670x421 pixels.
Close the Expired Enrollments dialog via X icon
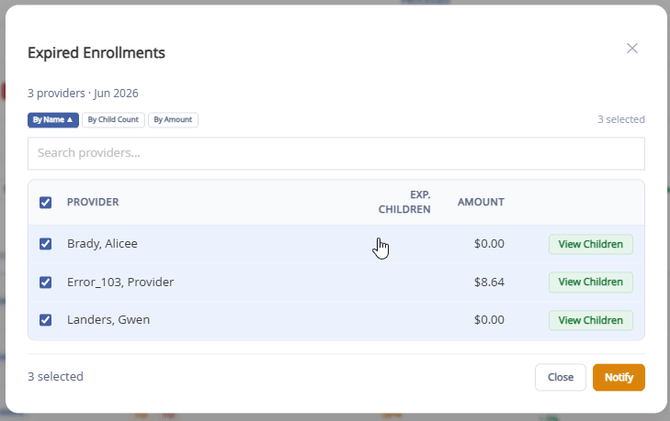point(632,48)
